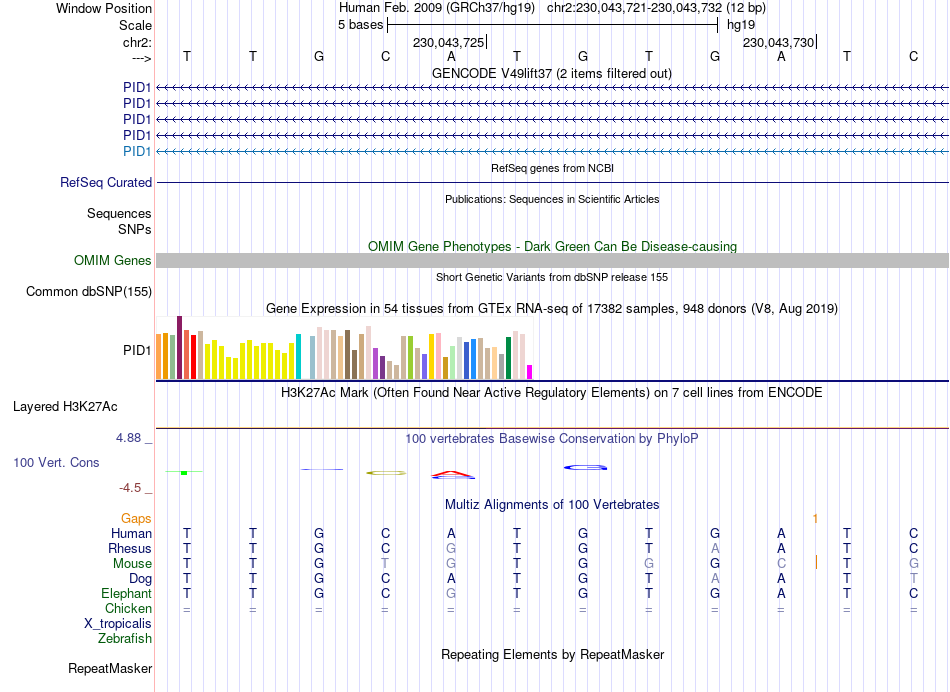Click the Common dbSNP(155) label
This screenshot has width=950, height=692.
pyautogui.click(x=89, y=291)
